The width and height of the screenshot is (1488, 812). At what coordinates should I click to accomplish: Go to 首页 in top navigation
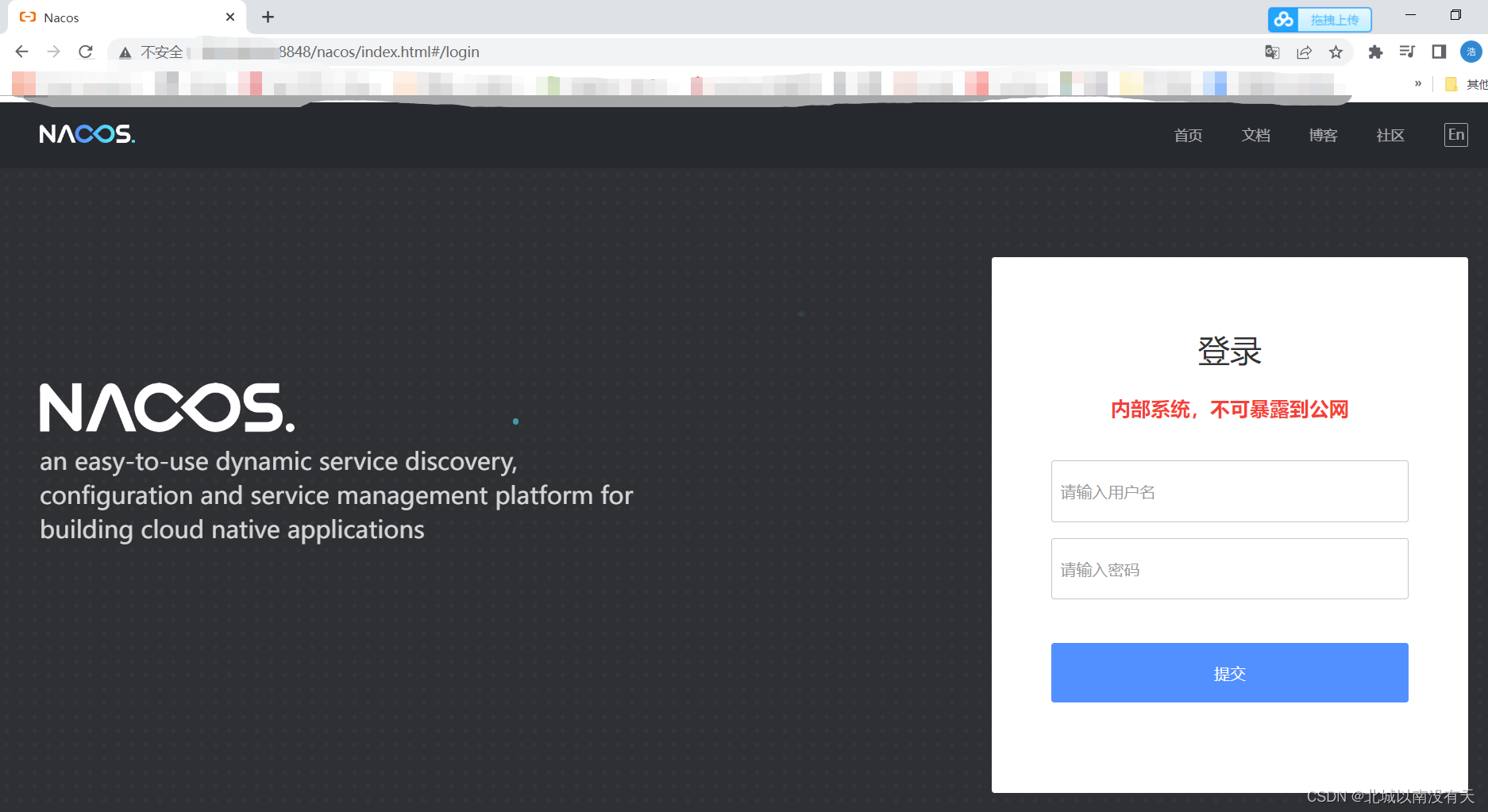[x=1188, y=136]
